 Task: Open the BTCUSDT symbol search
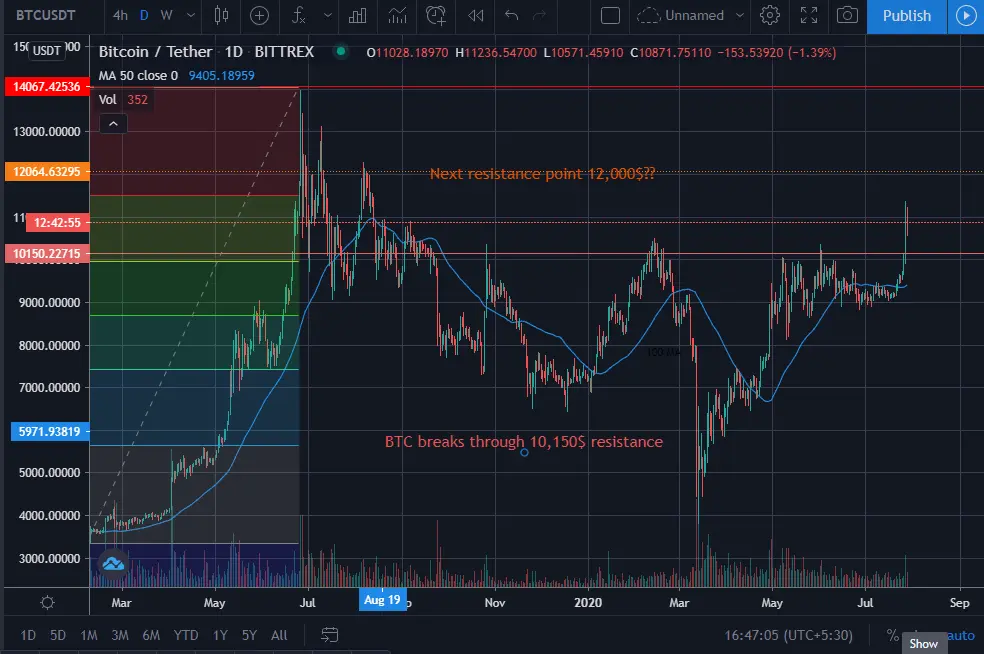[x=45, y=15]
